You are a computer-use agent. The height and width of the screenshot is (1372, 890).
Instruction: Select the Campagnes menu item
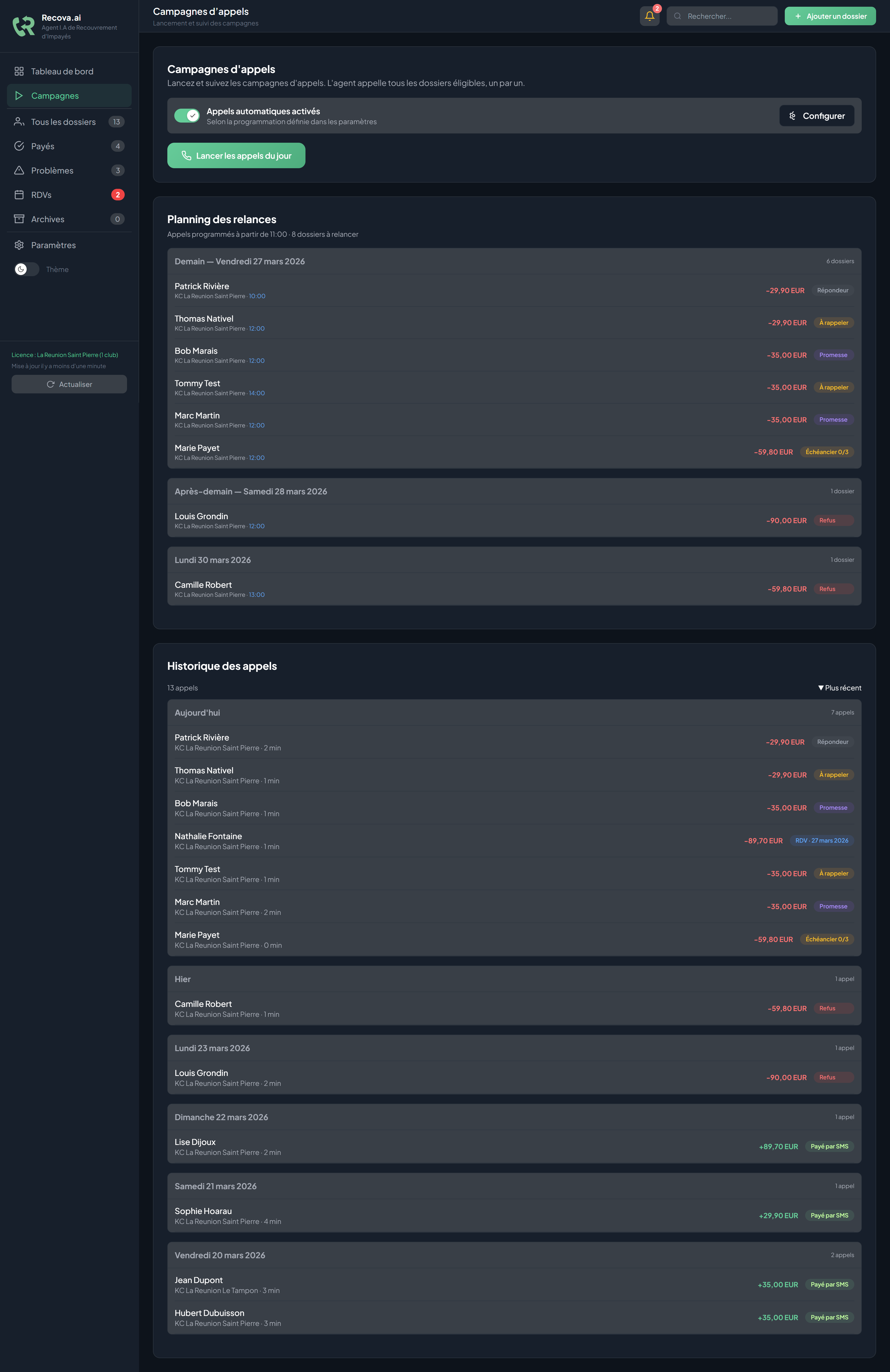[69, 96]
